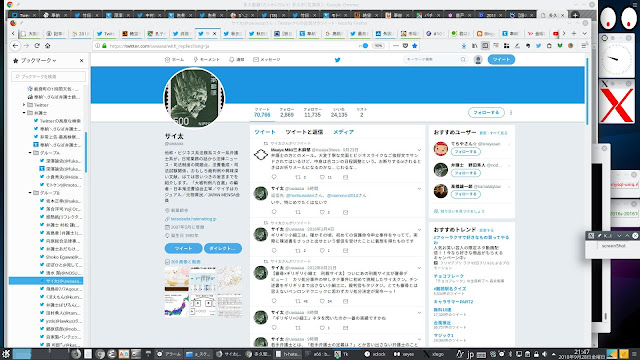This screenshot has height=360, width=640.
Task: Close the bookmarks sidebar with X
Action: click(x=82, y=60)
